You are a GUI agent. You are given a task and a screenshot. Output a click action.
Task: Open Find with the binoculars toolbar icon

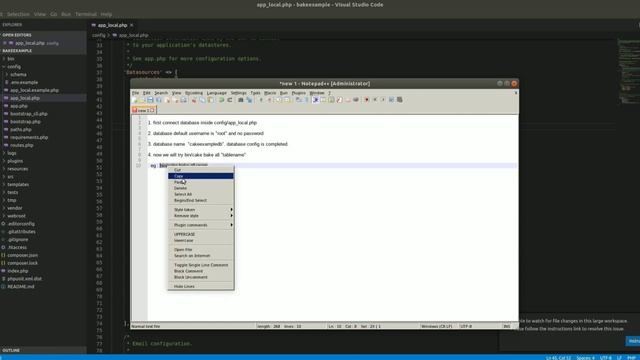(240, 100)
